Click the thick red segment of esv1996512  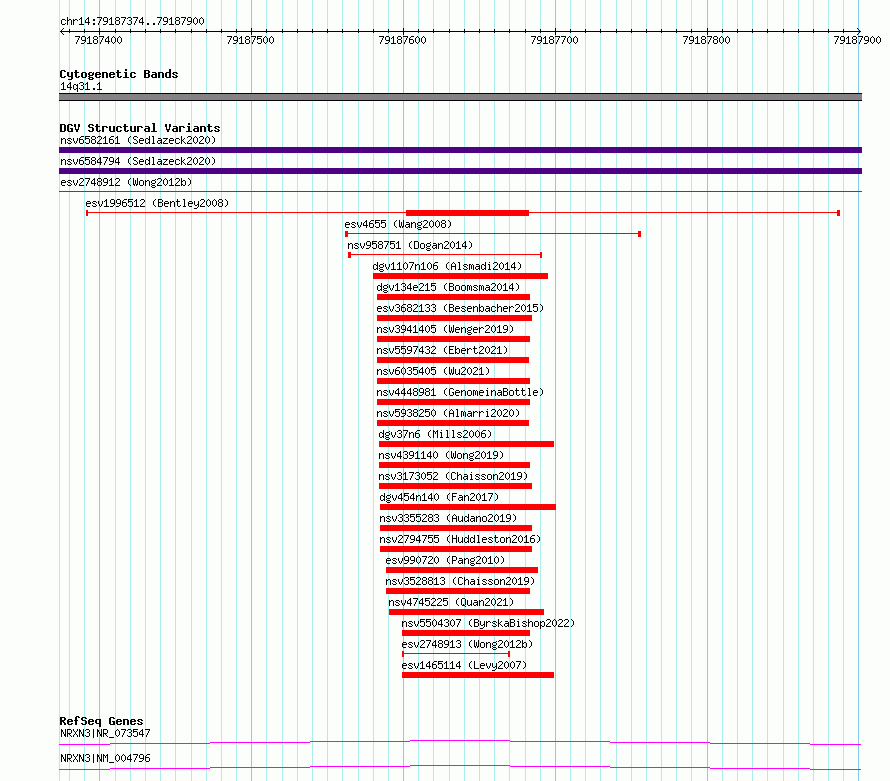pos(467,213)
